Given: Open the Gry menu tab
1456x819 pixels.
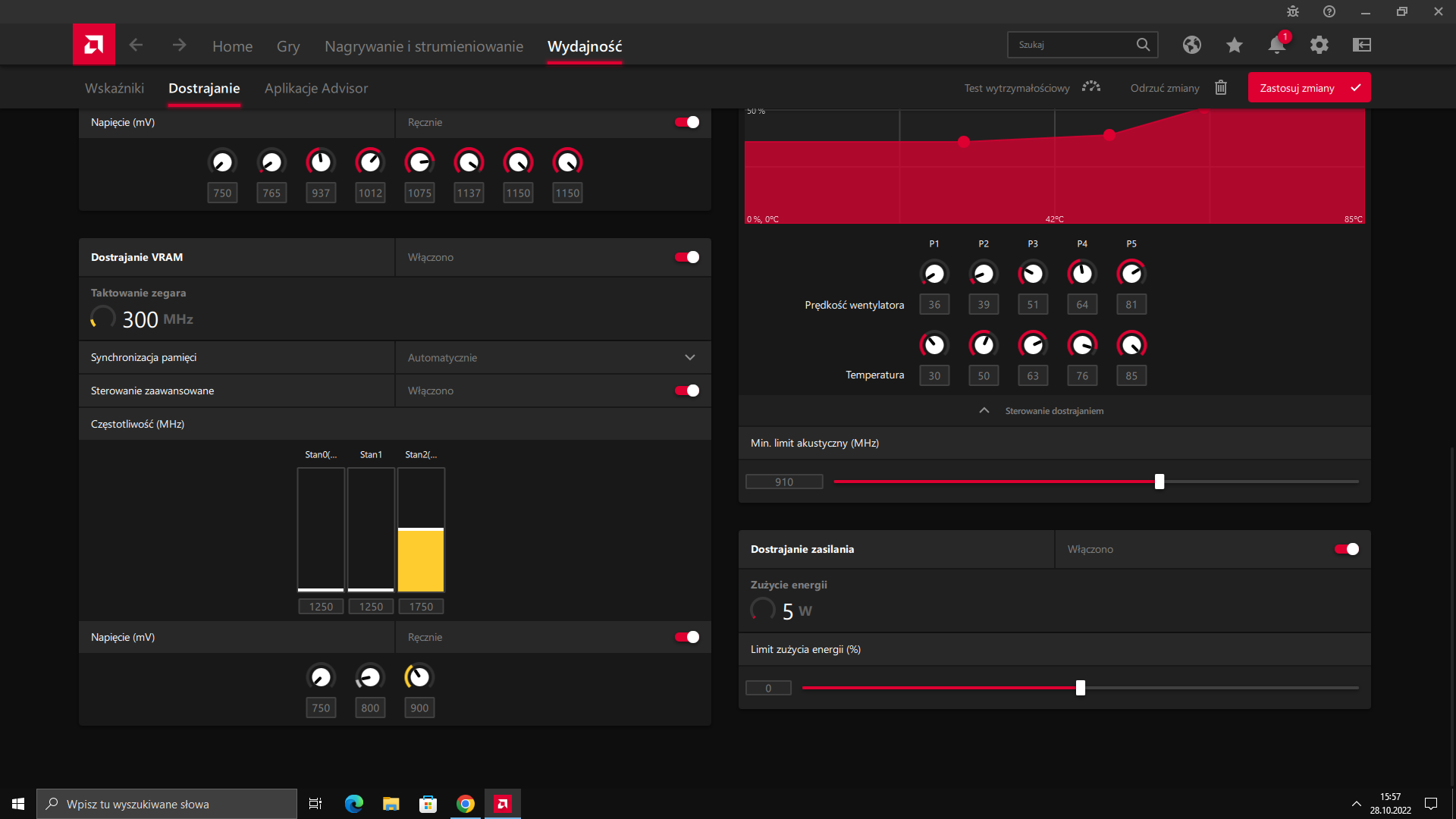Looking at the screenshot, I should click(x=288, y=46).
